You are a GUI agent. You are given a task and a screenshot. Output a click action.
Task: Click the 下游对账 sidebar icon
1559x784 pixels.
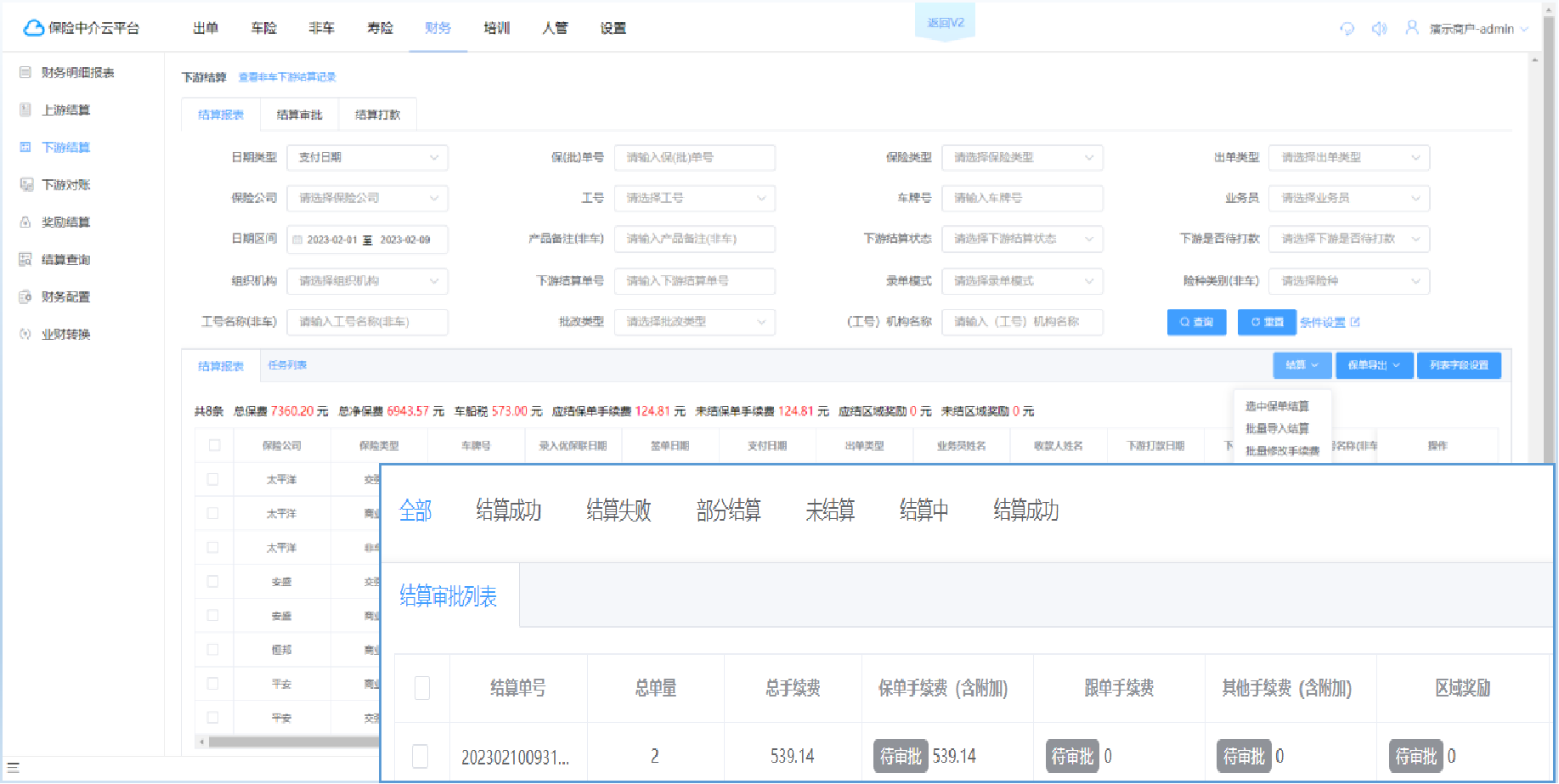click(25, 184)
